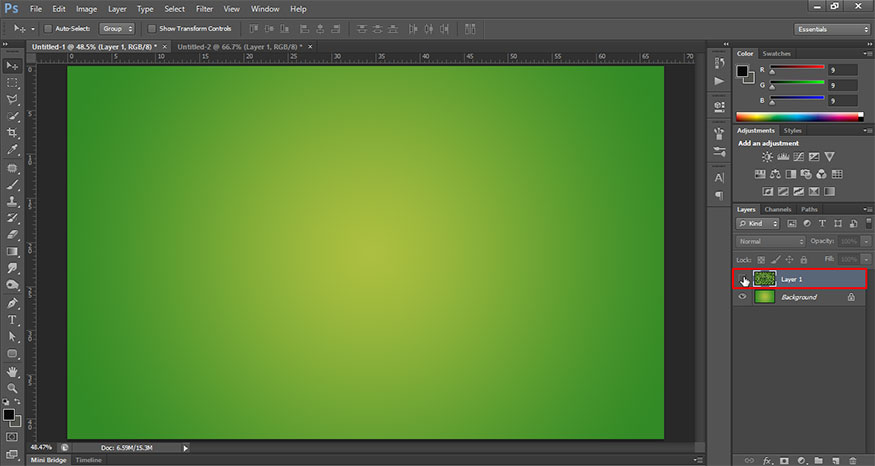875x466 pixels.
Task: Switch to the Channels panel tab
Action: [x=778, y=209]
